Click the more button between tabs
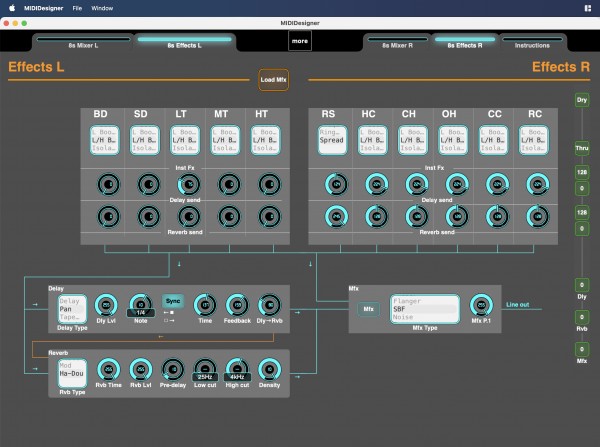 point(300,41)
